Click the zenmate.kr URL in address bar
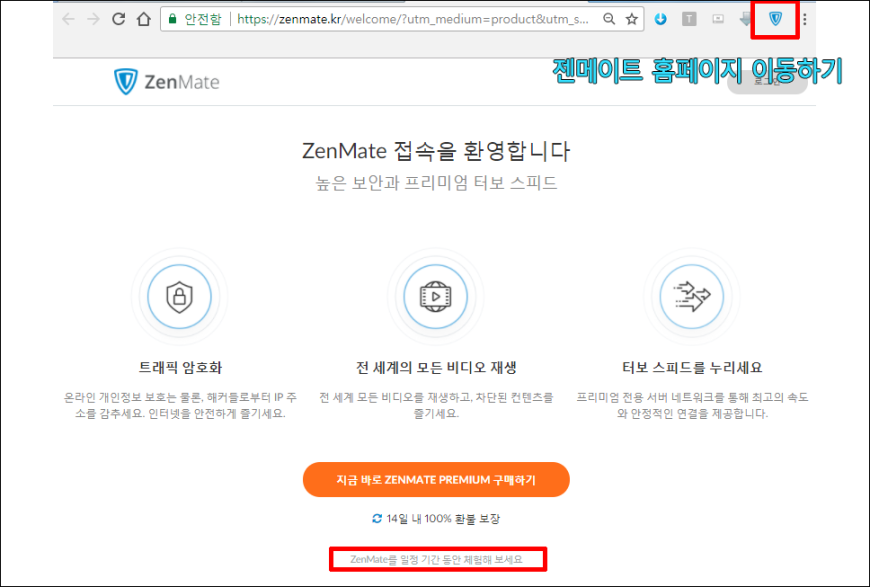Image resolution: width=870 pixels, height=587 pixels. [412, 19]
